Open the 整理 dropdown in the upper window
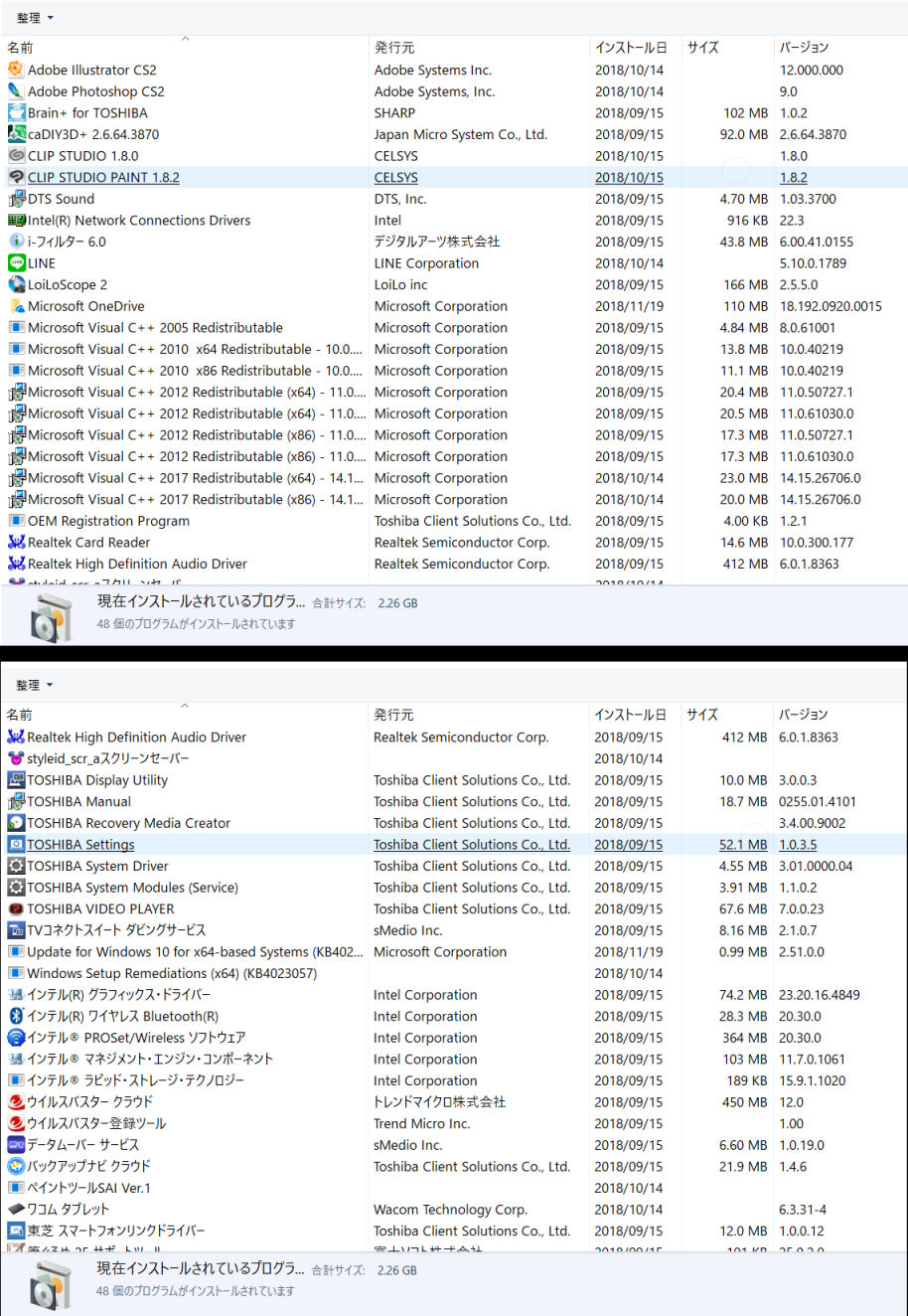 point(35,18)
